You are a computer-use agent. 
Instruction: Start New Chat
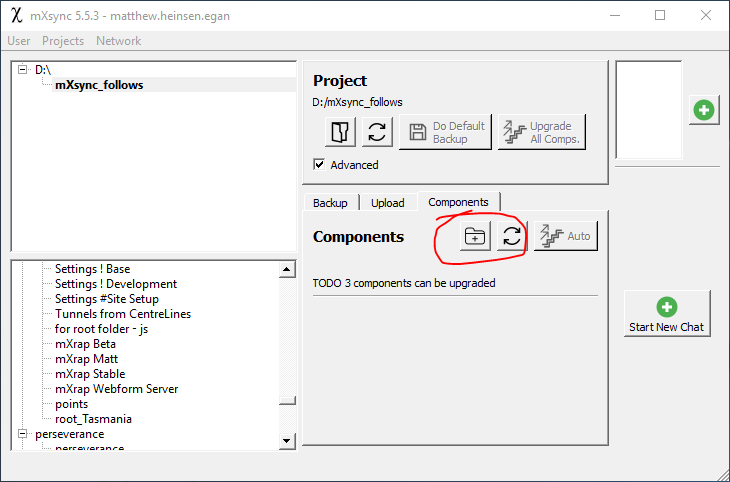(666, 315)
